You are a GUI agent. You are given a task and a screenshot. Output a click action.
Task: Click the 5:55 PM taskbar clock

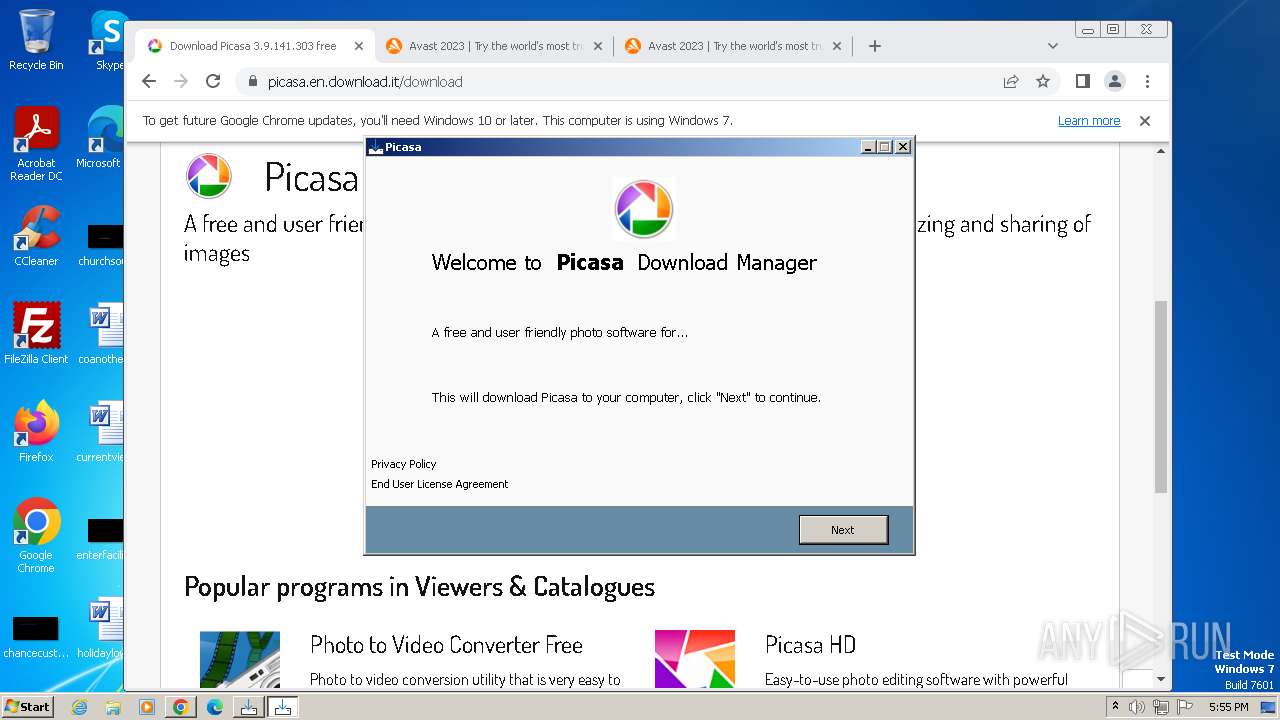pyautogui.click(x=1228, y=707)
